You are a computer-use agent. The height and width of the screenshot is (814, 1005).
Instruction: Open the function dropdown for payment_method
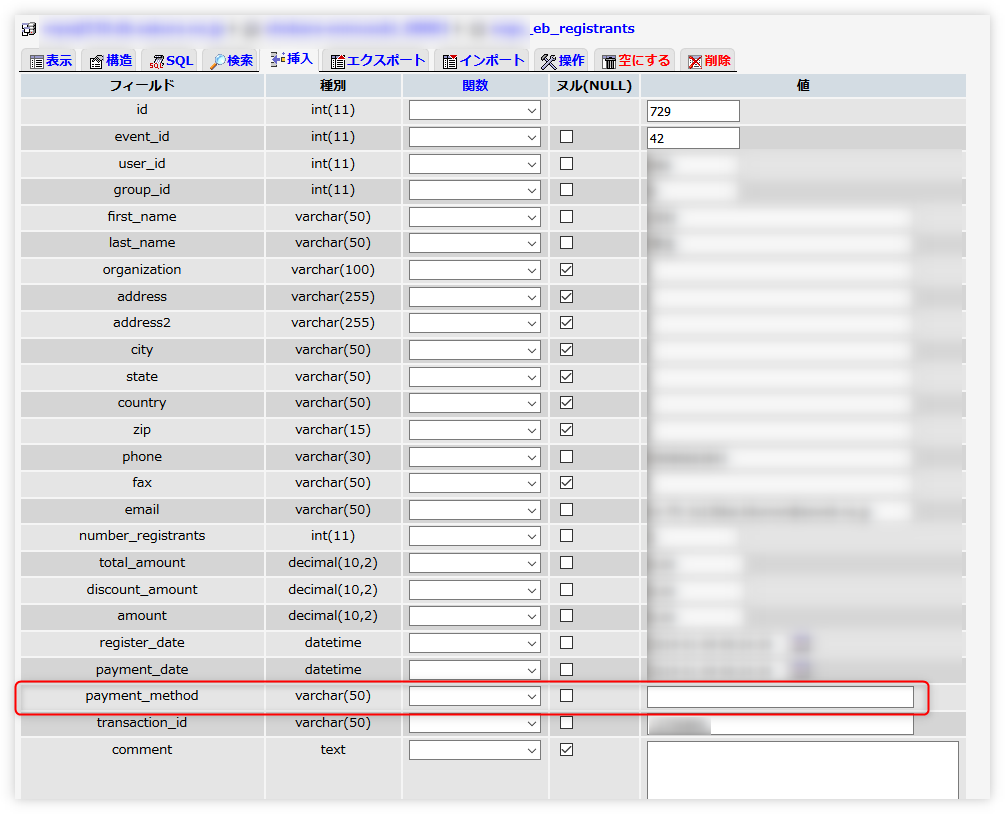(475, 696)
